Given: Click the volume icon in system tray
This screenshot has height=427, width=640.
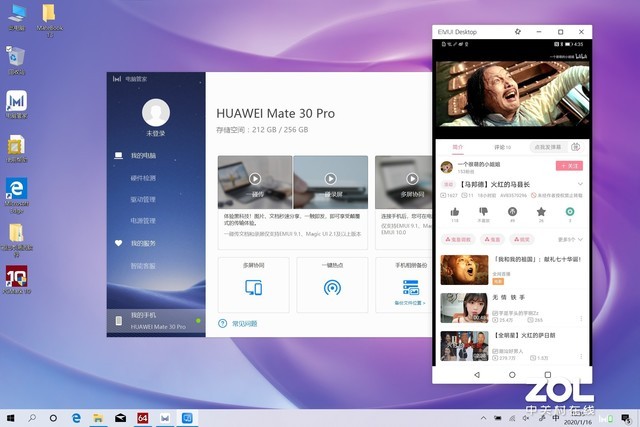Looking at the screenshot, I should tap(526, 418).
